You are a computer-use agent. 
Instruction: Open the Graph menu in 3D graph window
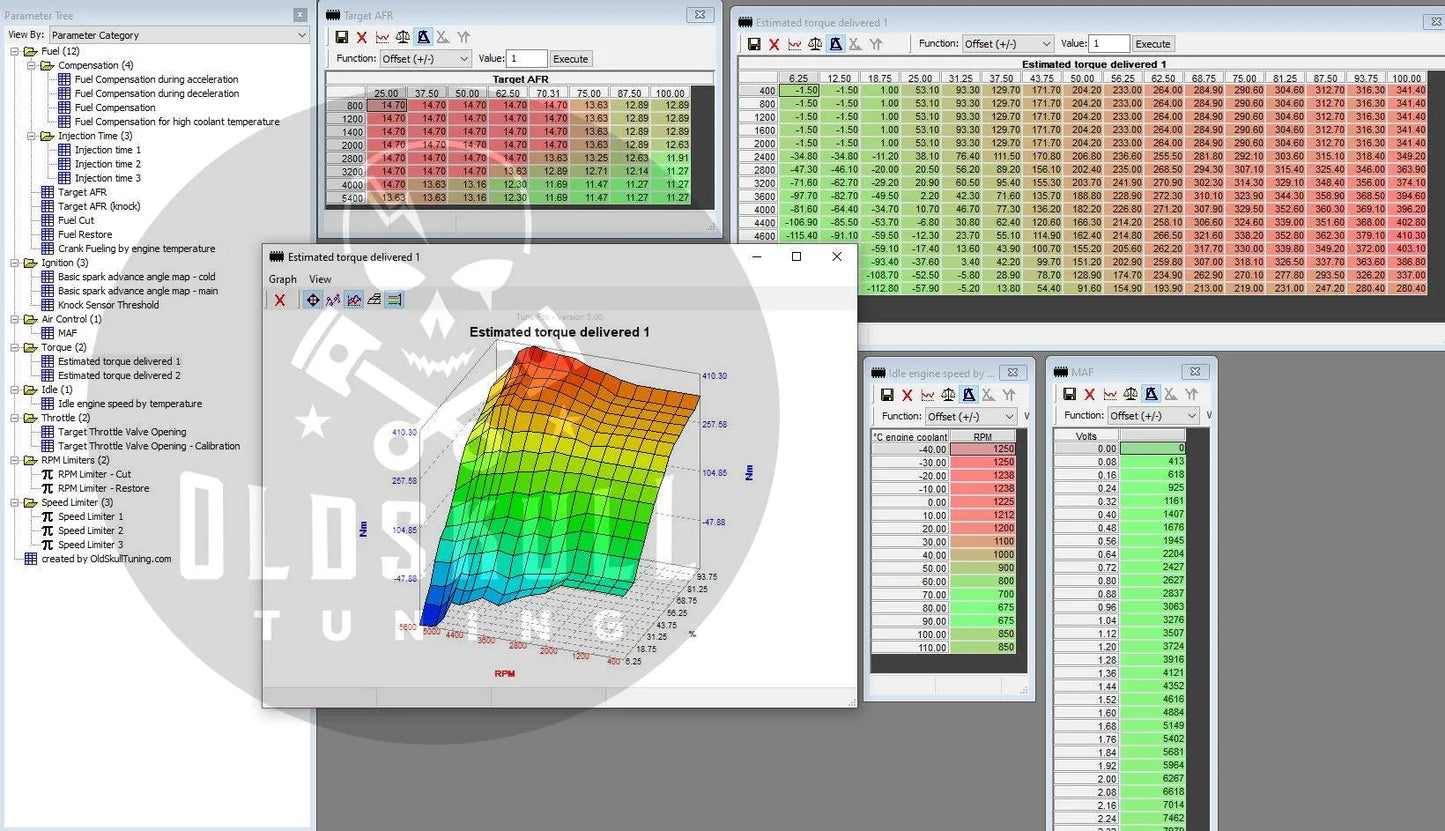coord(282,279)
